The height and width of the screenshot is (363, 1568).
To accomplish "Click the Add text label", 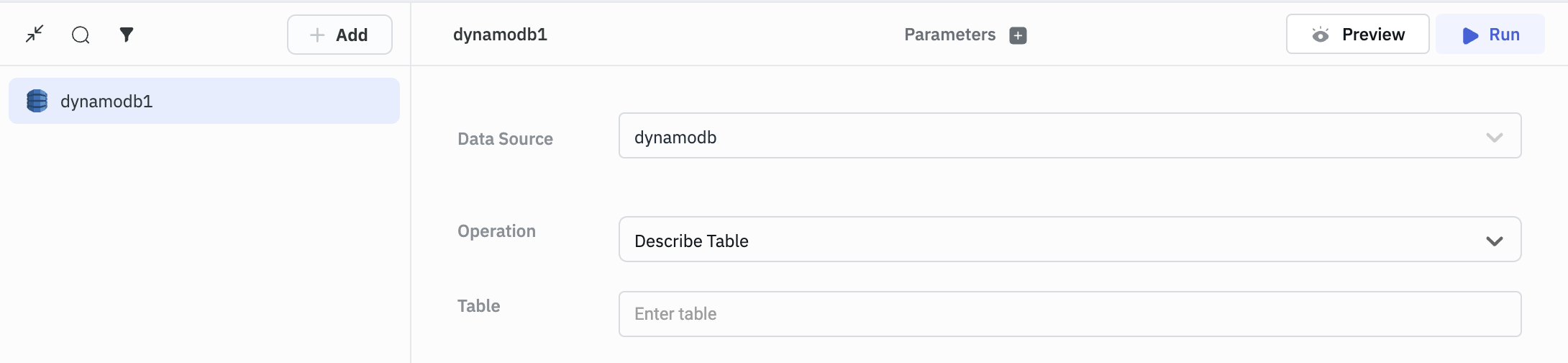I will coord(352,35).
